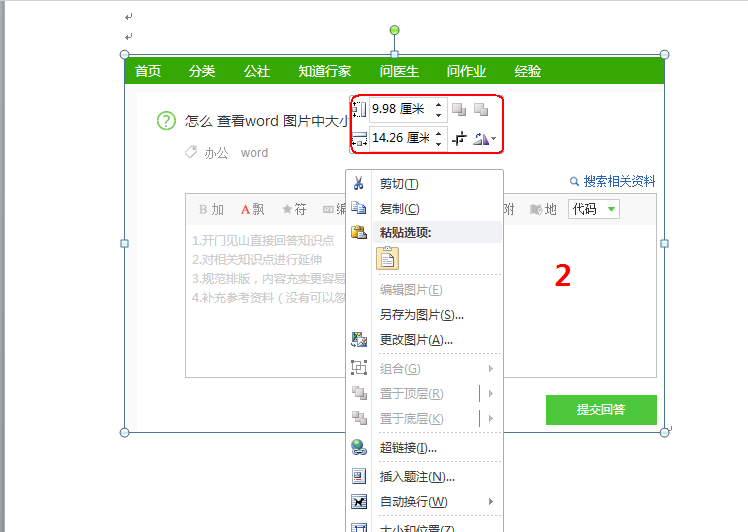The image size is (748, 532).
Task: Click the Cut scissors icon
Action: pos(359,183)
